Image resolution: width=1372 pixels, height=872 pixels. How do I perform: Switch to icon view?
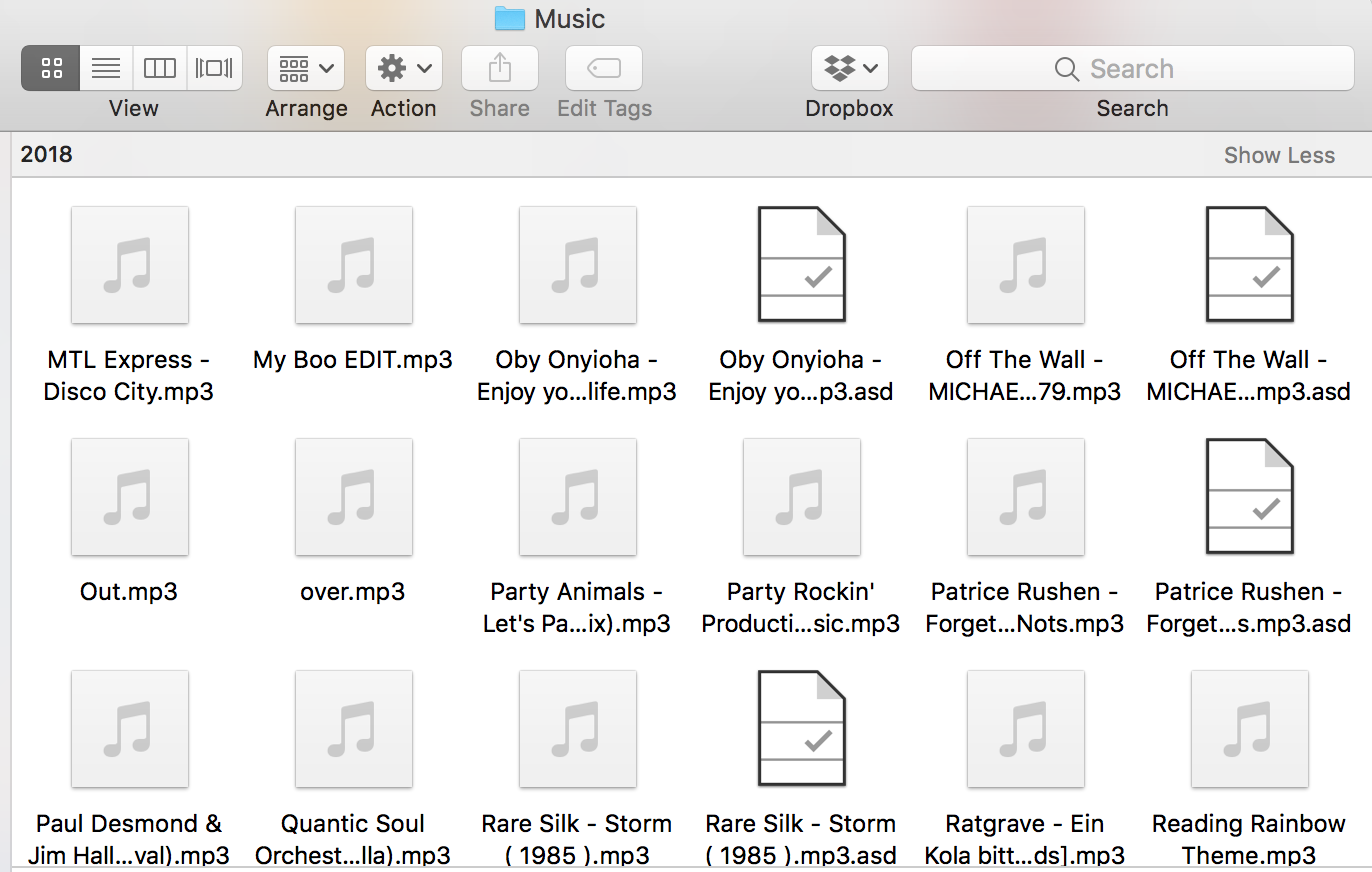pos(51,68)
